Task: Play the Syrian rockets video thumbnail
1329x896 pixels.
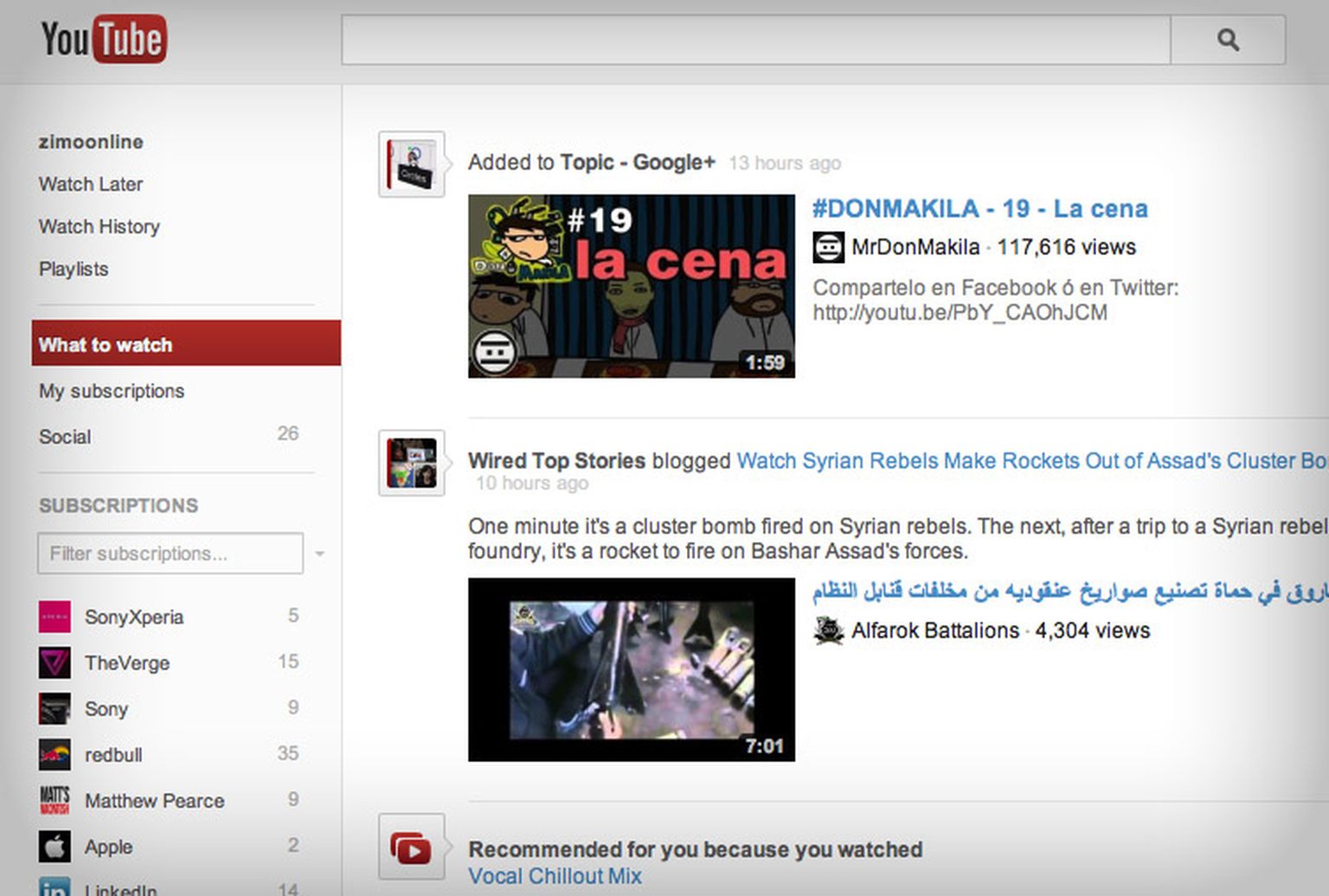Action: coord(632,669)
